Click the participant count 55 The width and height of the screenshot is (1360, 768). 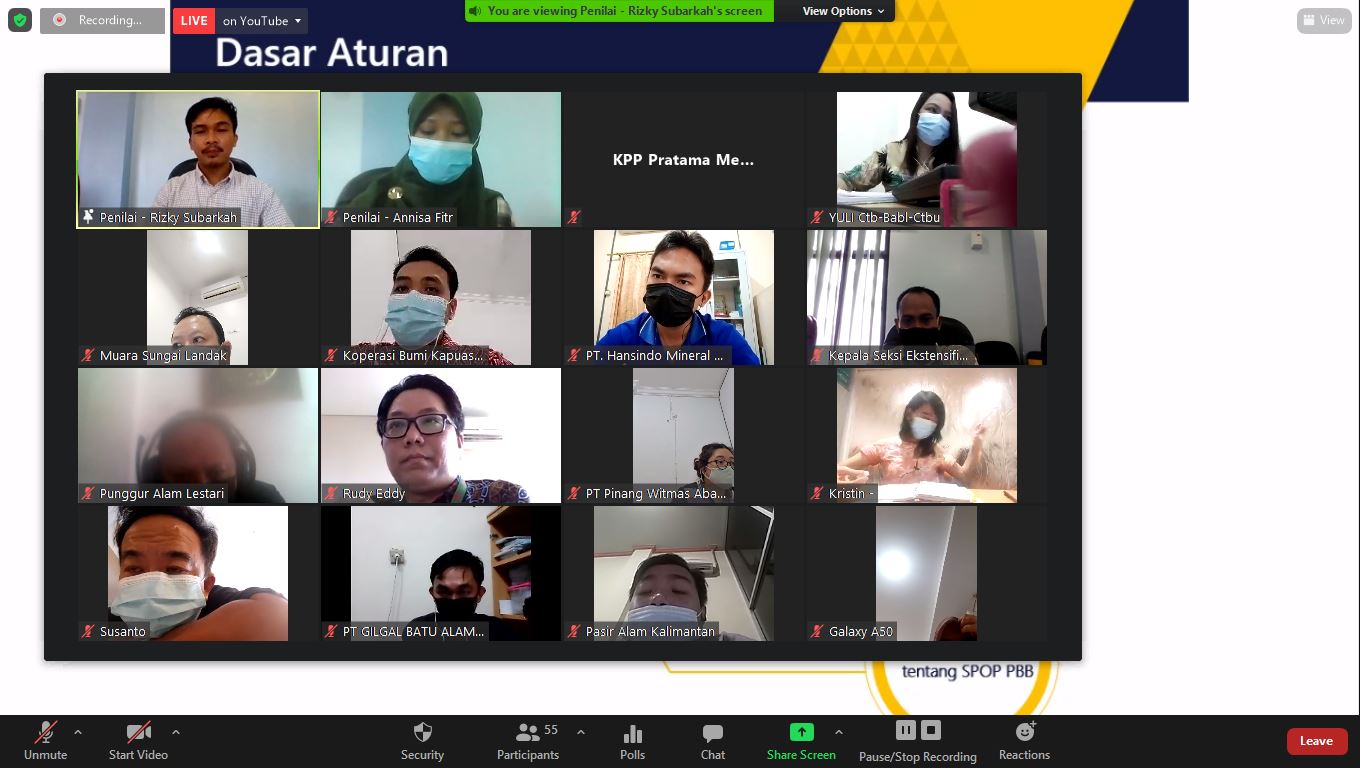pyautogui.click(x=551, y=730)
